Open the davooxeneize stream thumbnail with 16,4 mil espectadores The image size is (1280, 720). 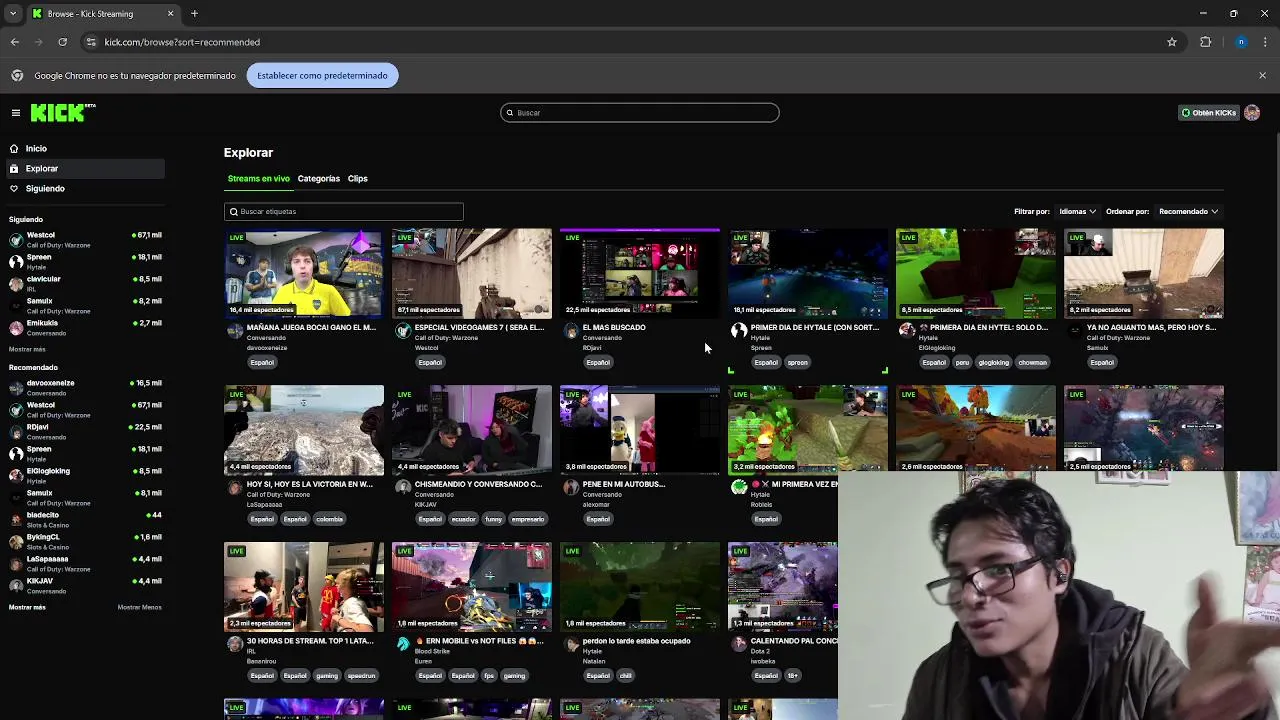[304, 274]
